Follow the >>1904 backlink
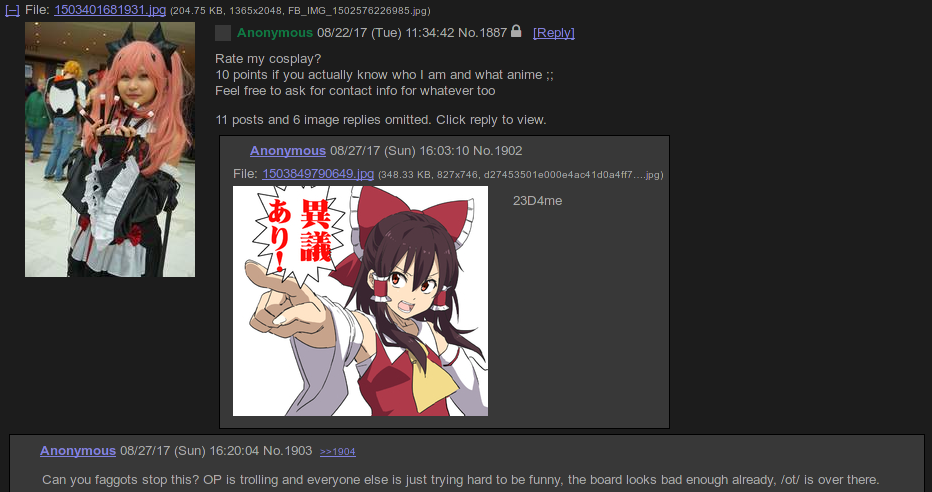 click(338, 452)
